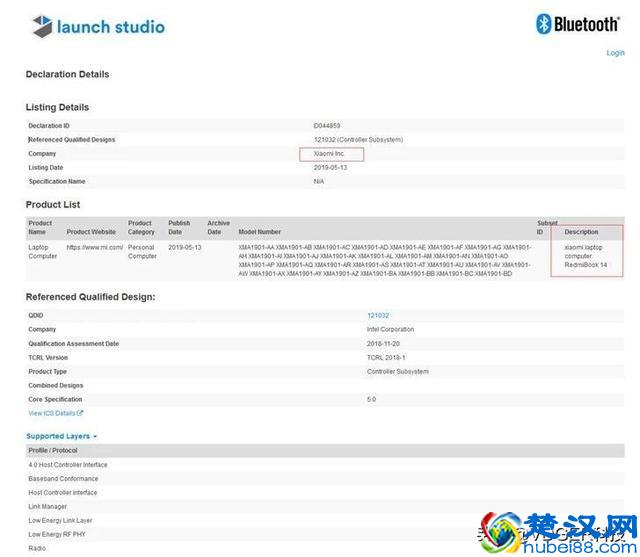
Task: Click the launch studio logo
Action: click(x=98, y=27)
